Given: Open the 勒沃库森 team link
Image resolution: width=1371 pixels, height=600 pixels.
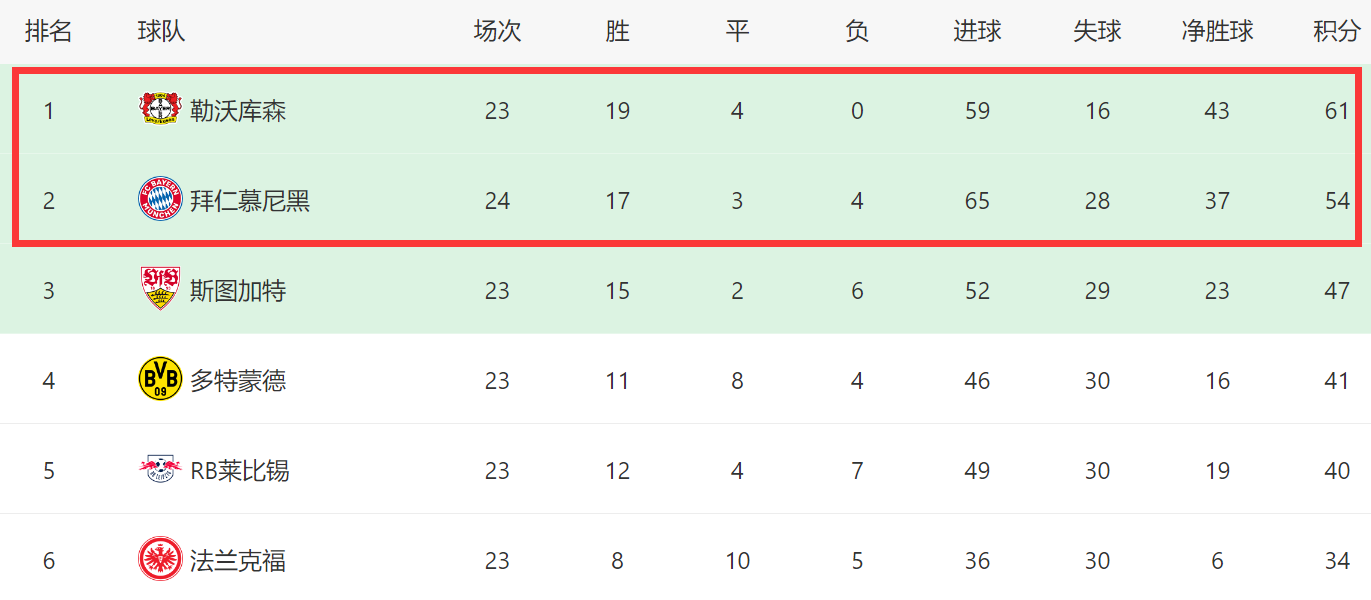Looking at the screenshot, I should pyautogui.click(x=238, y=110).
